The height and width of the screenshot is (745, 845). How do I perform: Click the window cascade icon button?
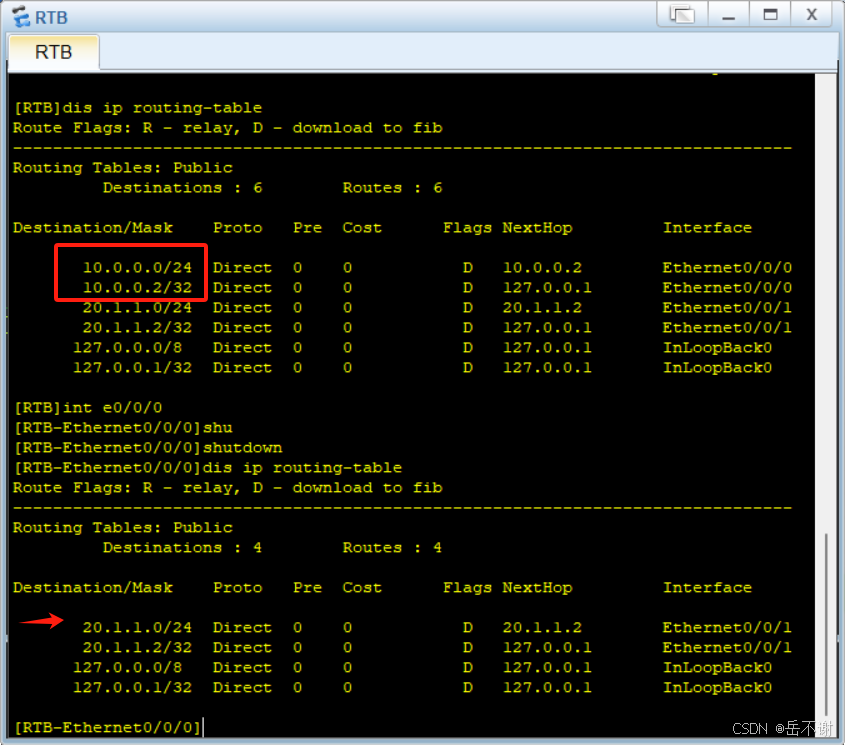tap(682, 15)
